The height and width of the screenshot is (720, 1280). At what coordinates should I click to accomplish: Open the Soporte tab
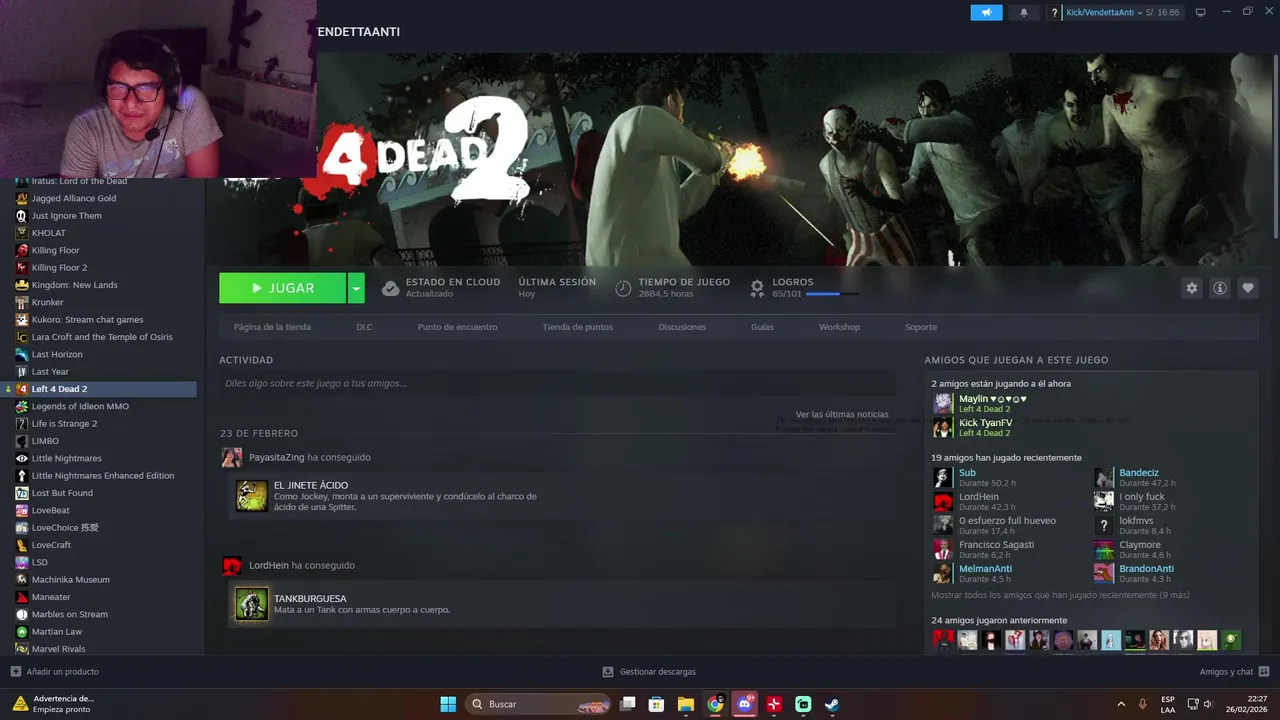[x=921, y=327]
